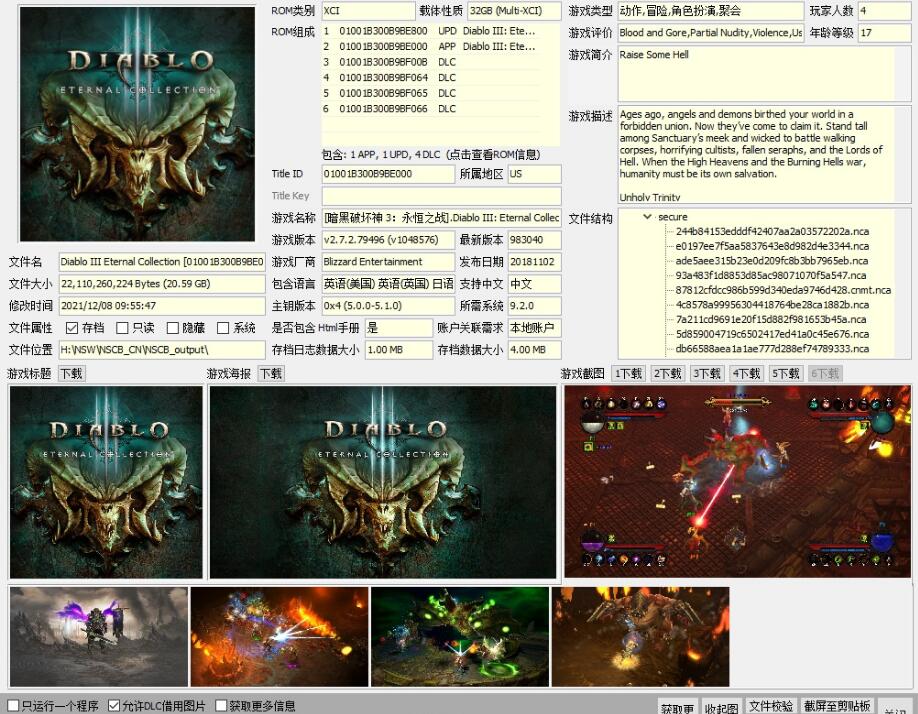918x714 pixels.
Task: Click the 文件校验 button
Action: coord(770,706)
